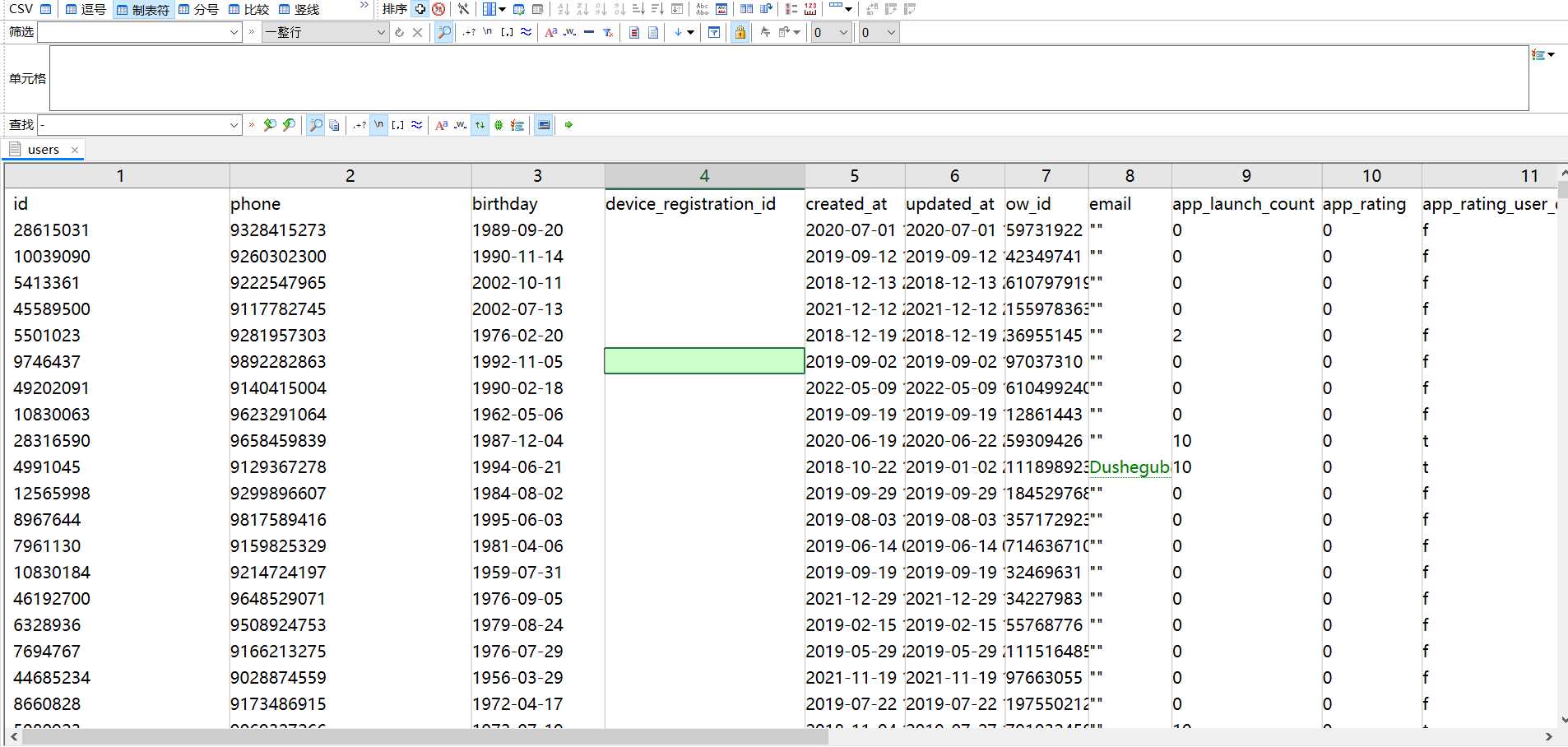The width and height of the screenshot is (1568, 747).
Task: Switch to comma (逗号) delimiter mode
Action: 85,9
